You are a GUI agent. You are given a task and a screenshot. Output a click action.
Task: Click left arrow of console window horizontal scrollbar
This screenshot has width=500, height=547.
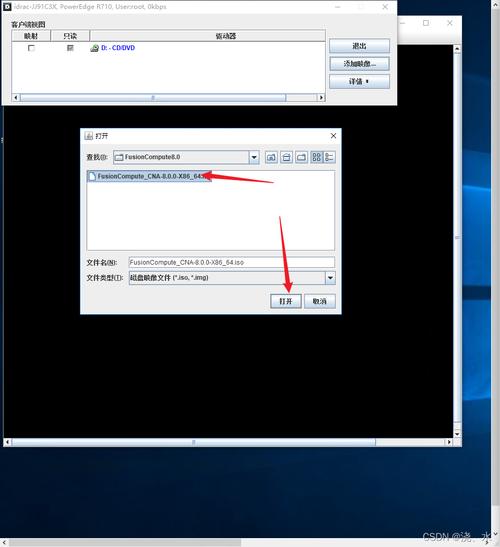7,442
